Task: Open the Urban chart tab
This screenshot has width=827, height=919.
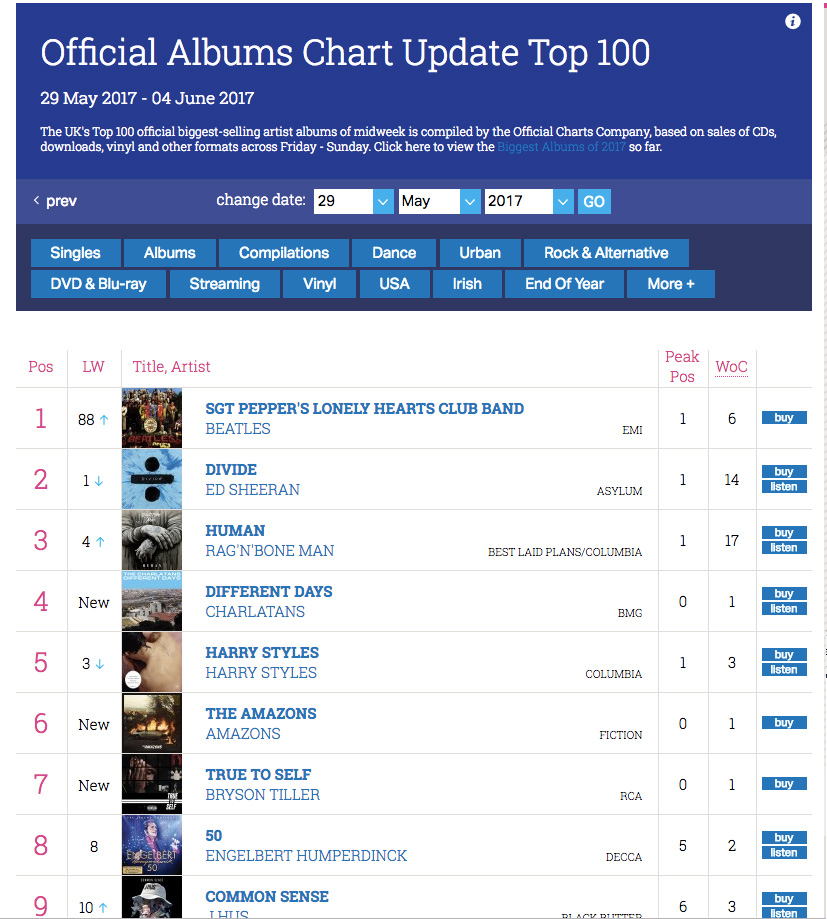Action: [x=480, y=253]
